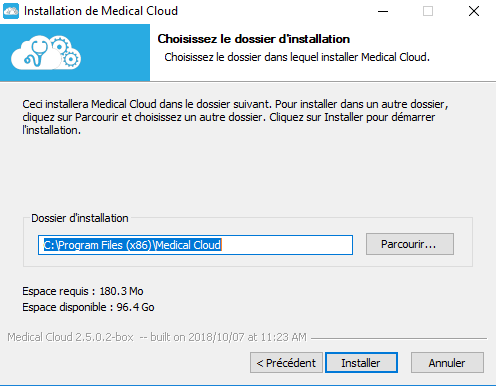Screen dimensions: 496x386
Task: Cancel setup with the Annuler button
Action: pos(447,363)
